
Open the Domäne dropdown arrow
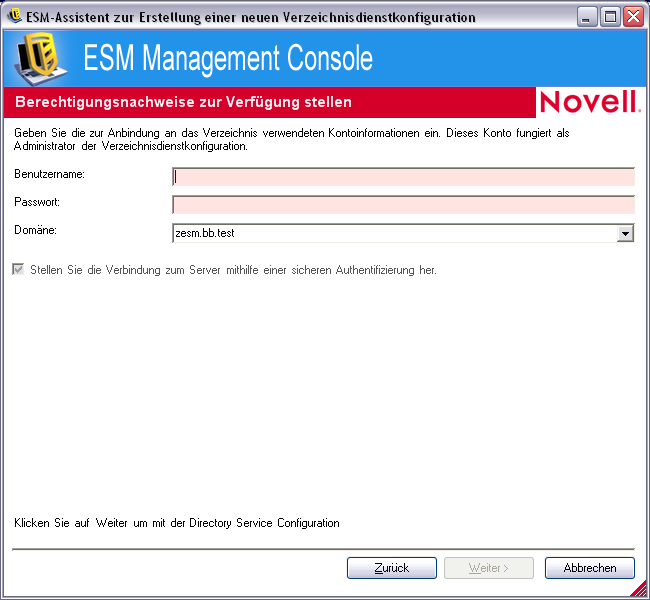click(x=625, y=233)
